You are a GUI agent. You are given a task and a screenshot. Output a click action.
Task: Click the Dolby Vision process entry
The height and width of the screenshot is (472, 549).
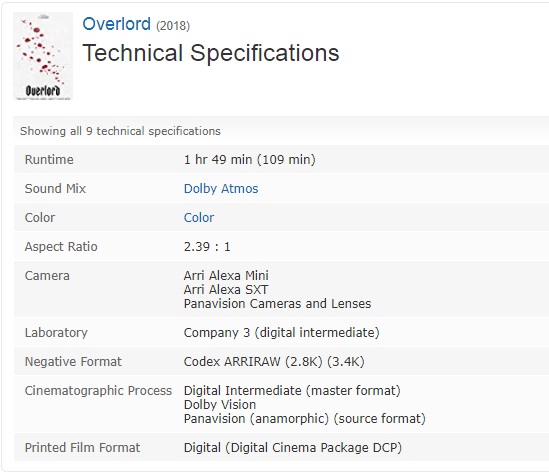point(220,405)
